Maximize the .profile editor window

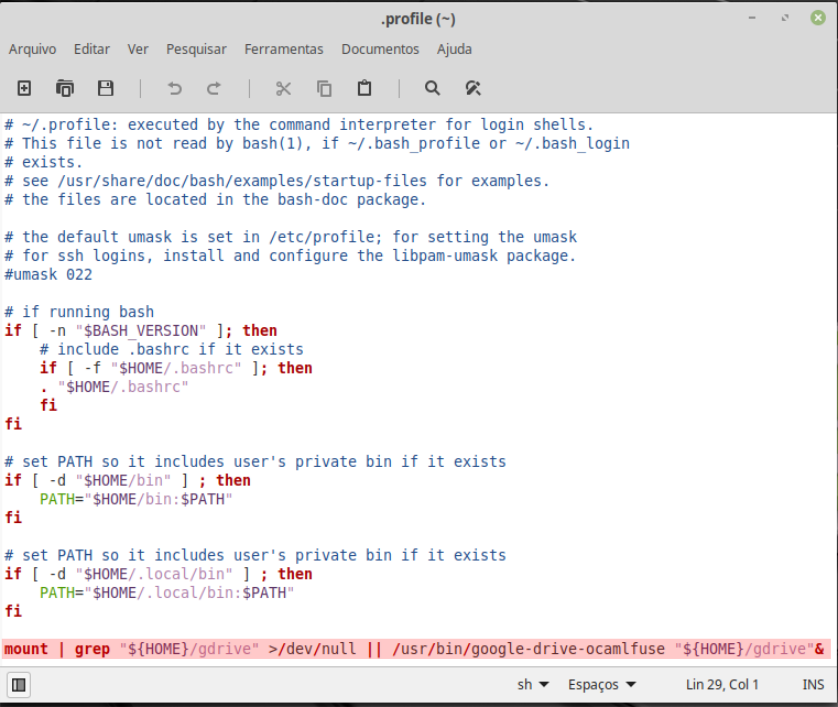[785, 18]
